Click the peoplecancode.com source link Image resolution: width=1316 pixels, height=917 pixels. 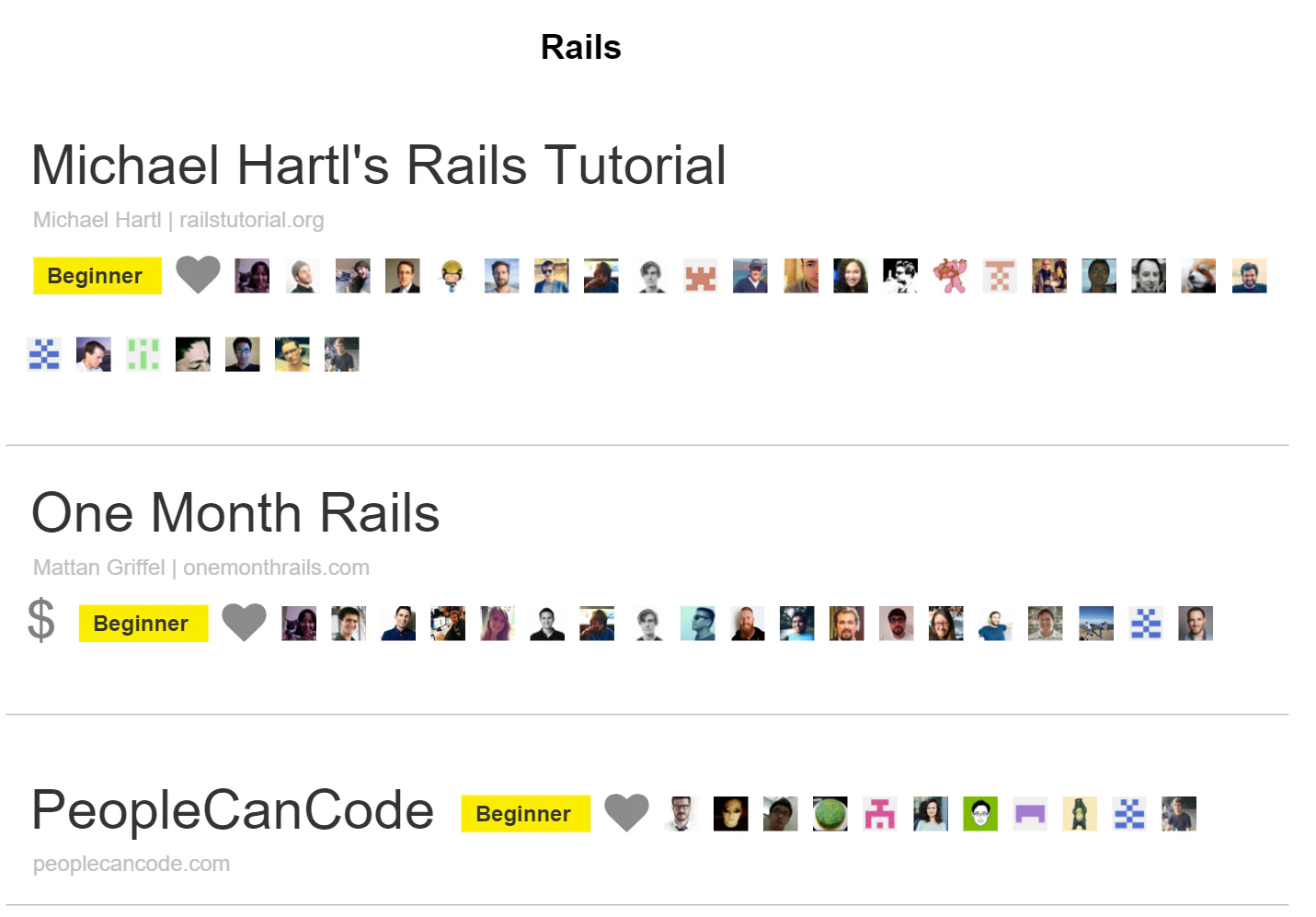click(130, 863)
